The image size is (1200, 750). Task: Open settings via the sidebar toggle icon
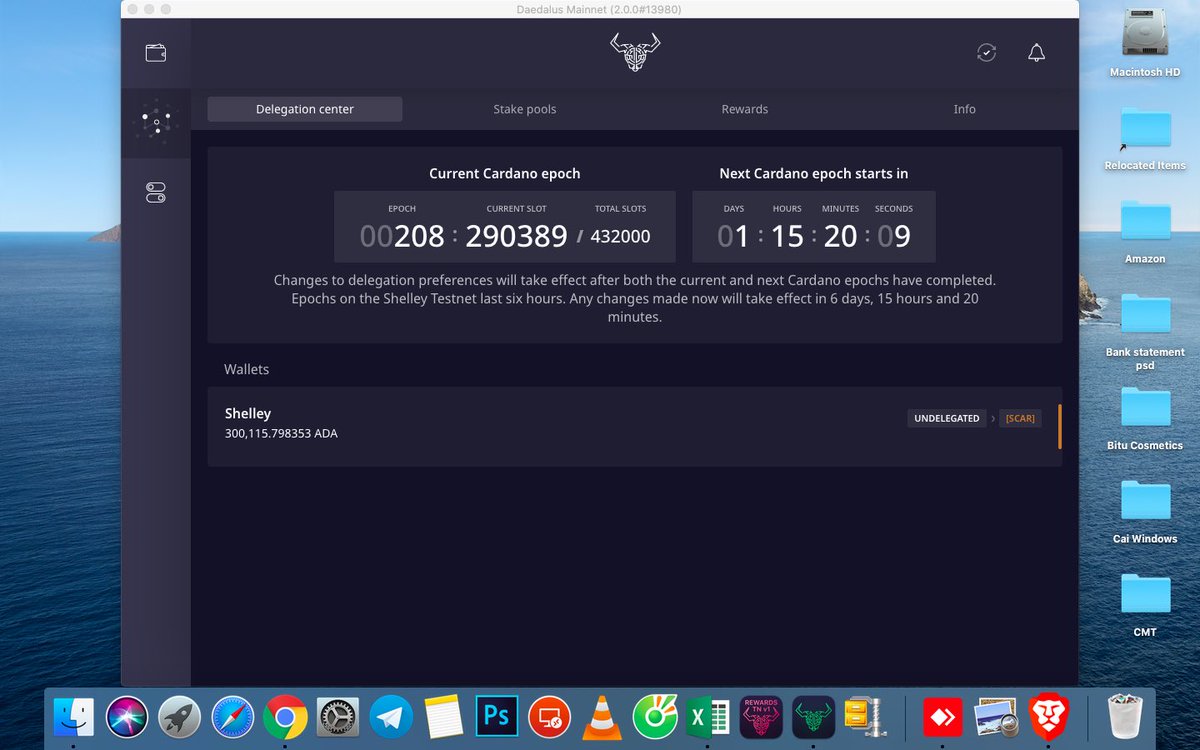(156, 193)
